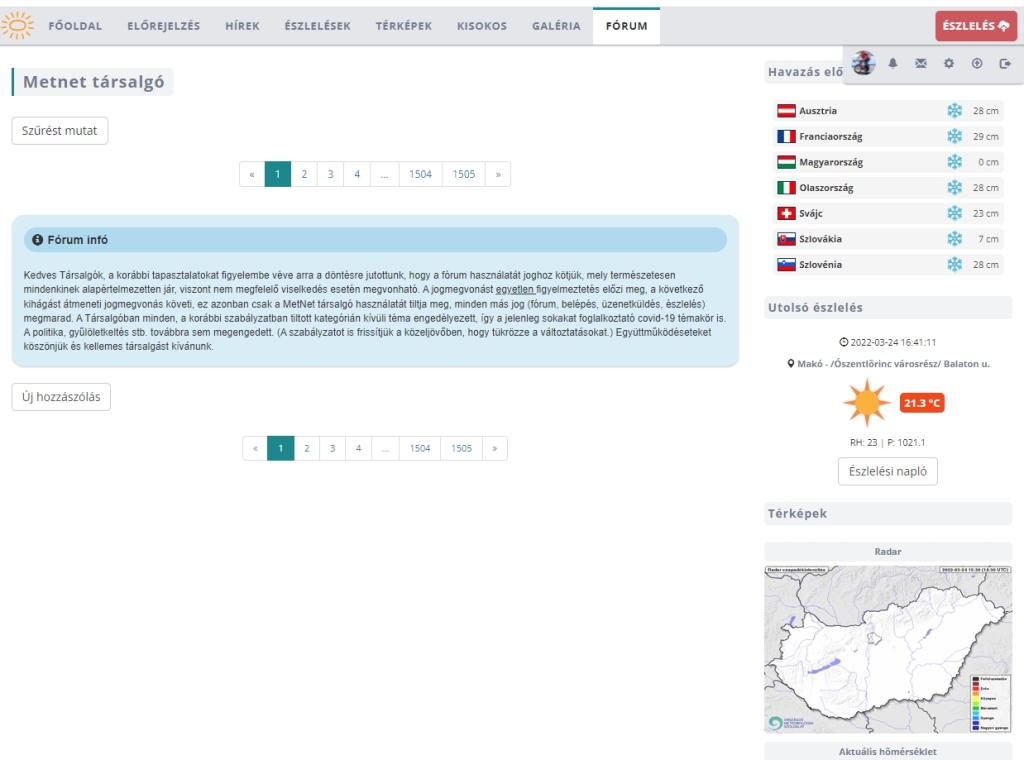Open settings gear icon
This screenshot has width=1024, height=760.
pyautogui.click(x=949, y=64)
